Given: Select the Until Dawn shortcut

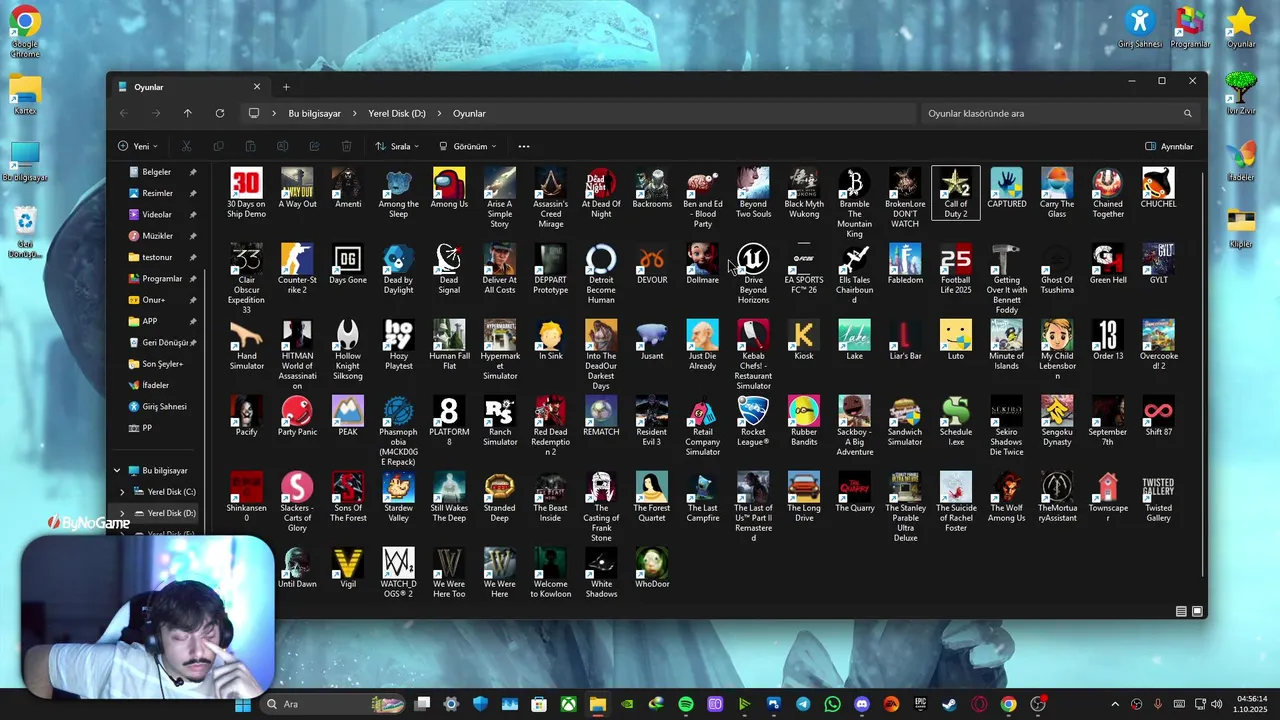Looking at the screenshot, I should (297, 569).
